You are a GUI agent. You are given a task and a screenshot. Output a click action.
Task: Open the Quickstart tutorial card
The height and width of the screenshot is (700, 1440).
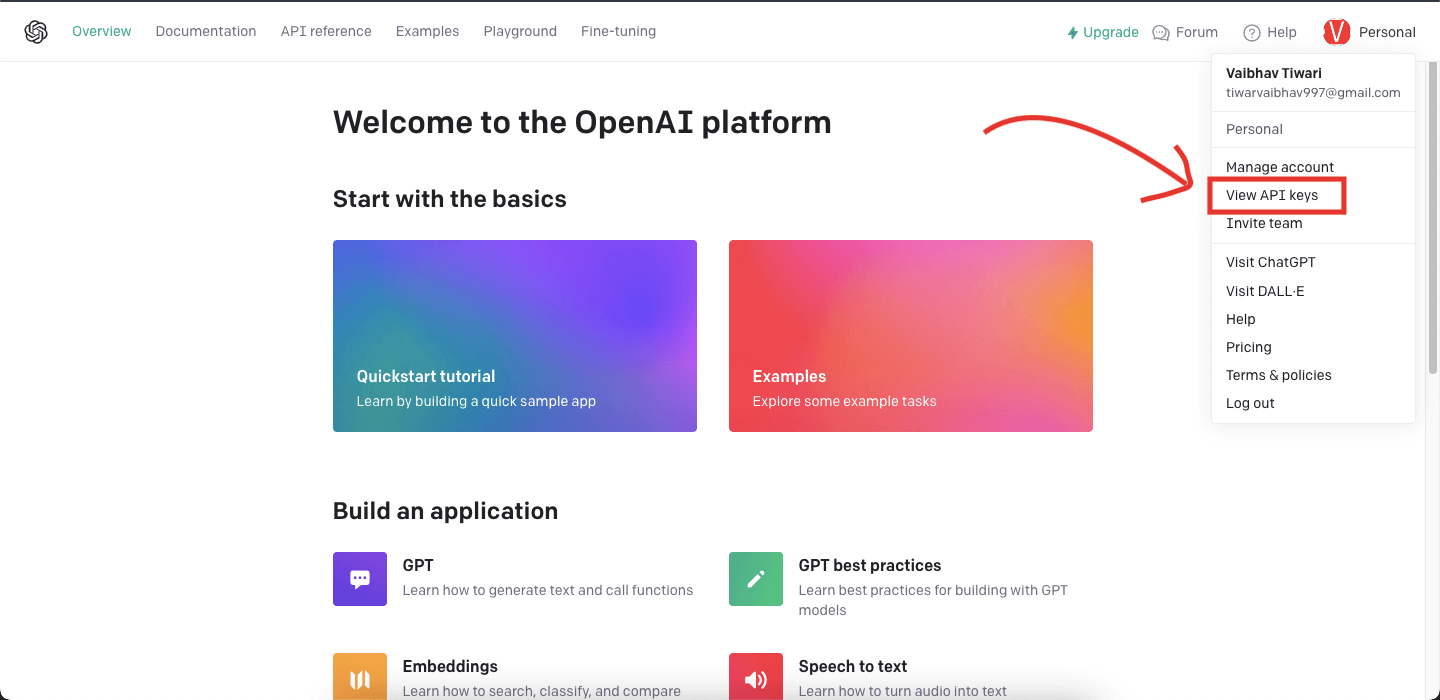coord(515,336)
